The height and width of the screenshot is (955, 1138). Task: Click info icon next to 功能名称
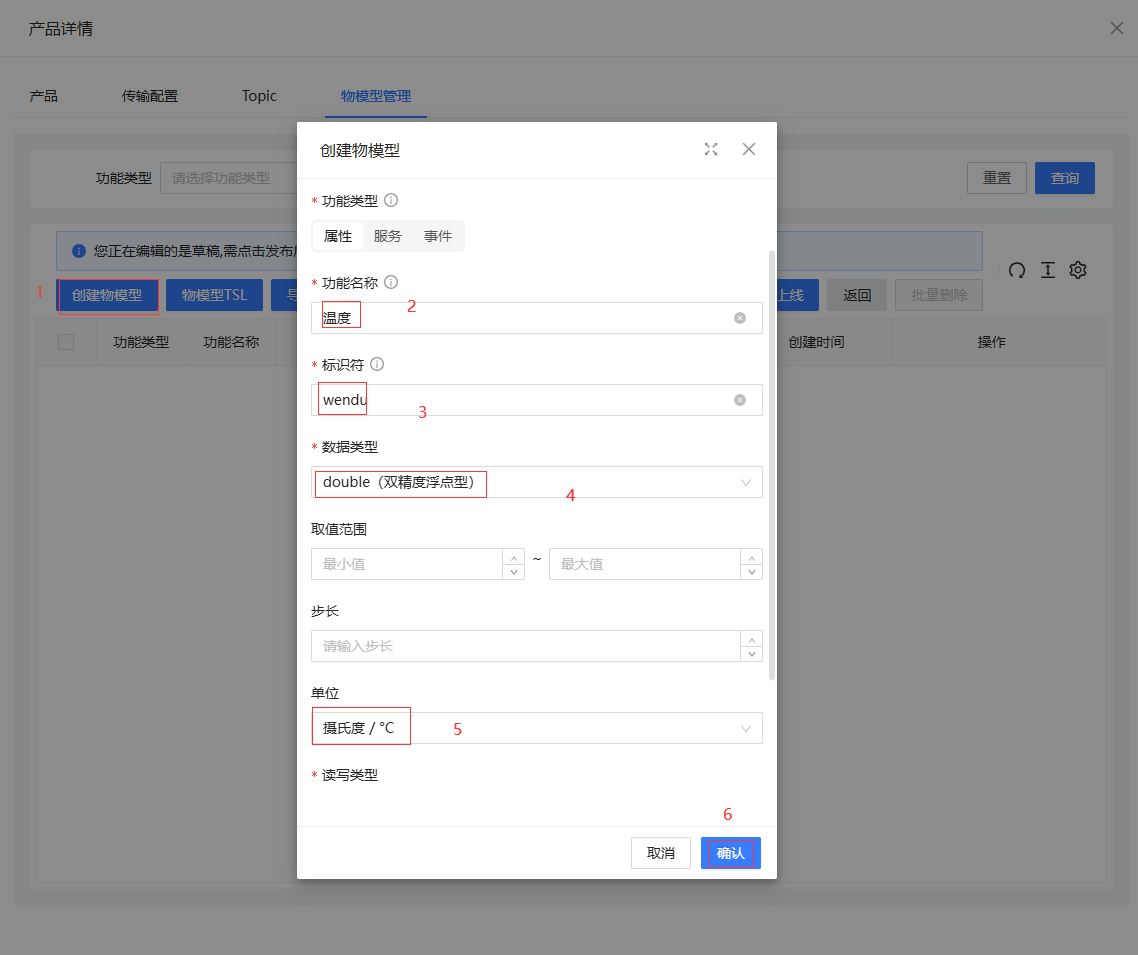click(x=391, y=282)
